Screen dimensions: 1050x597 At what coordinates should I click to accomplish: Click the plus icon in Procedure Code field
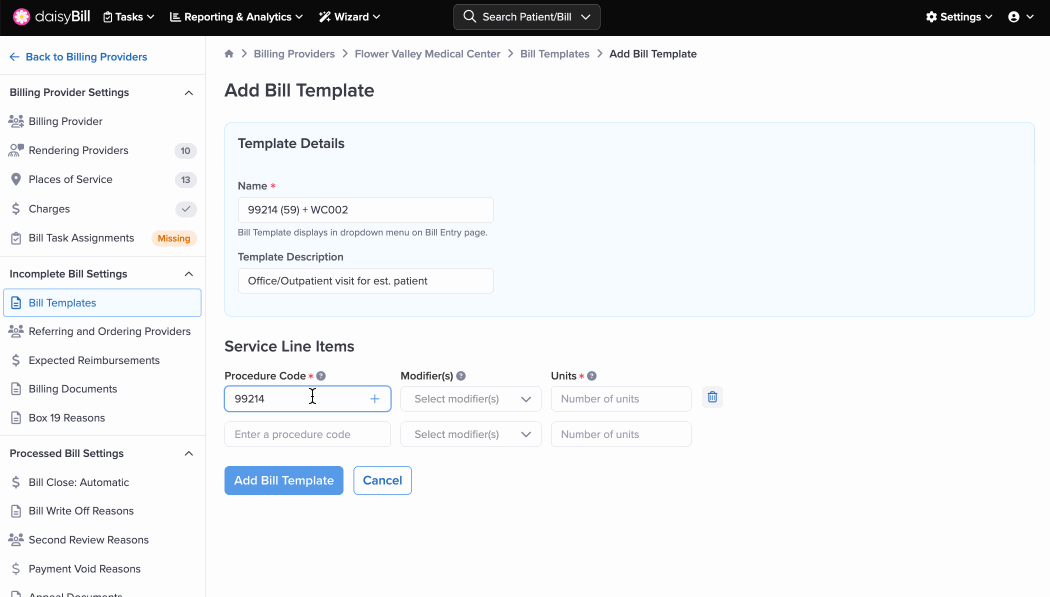pos(375,399)
